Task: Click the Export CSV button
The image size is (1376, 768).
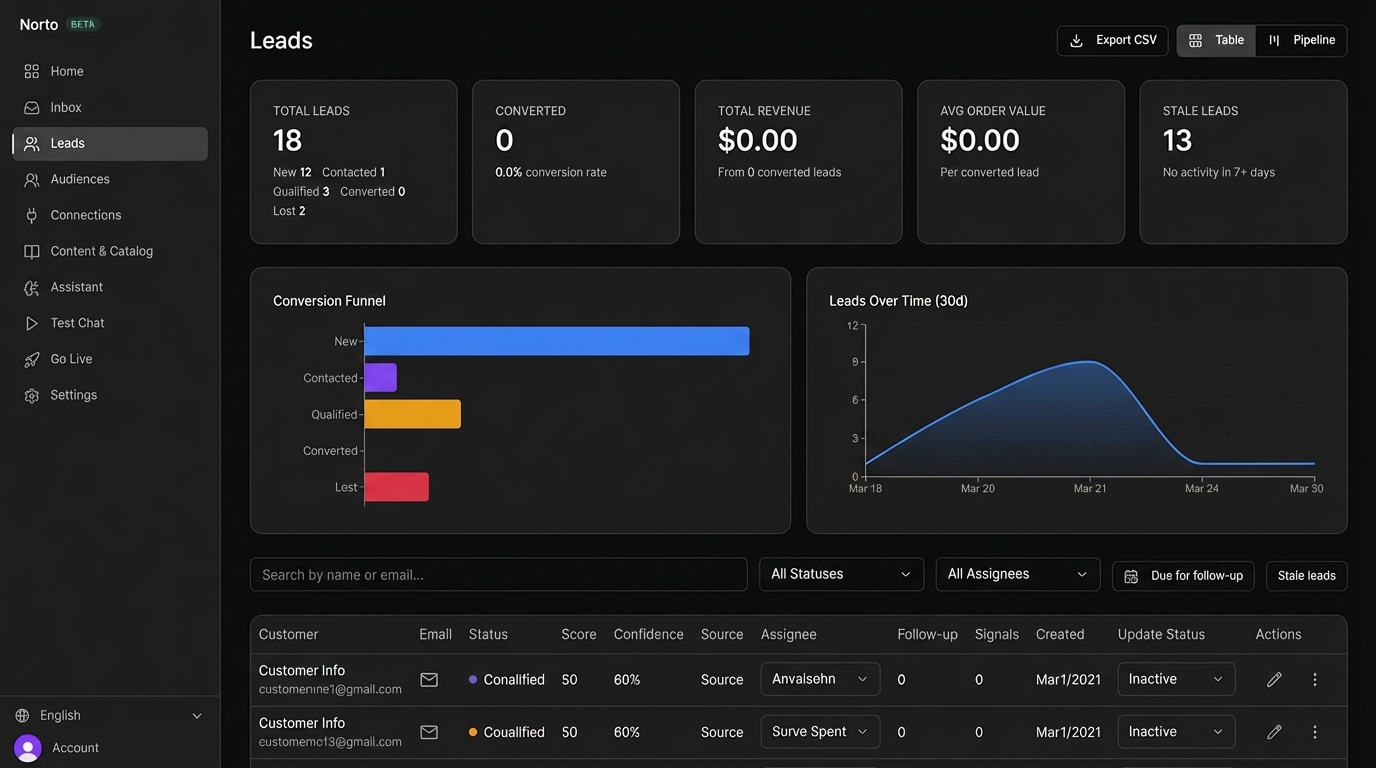Action: 1112,41
